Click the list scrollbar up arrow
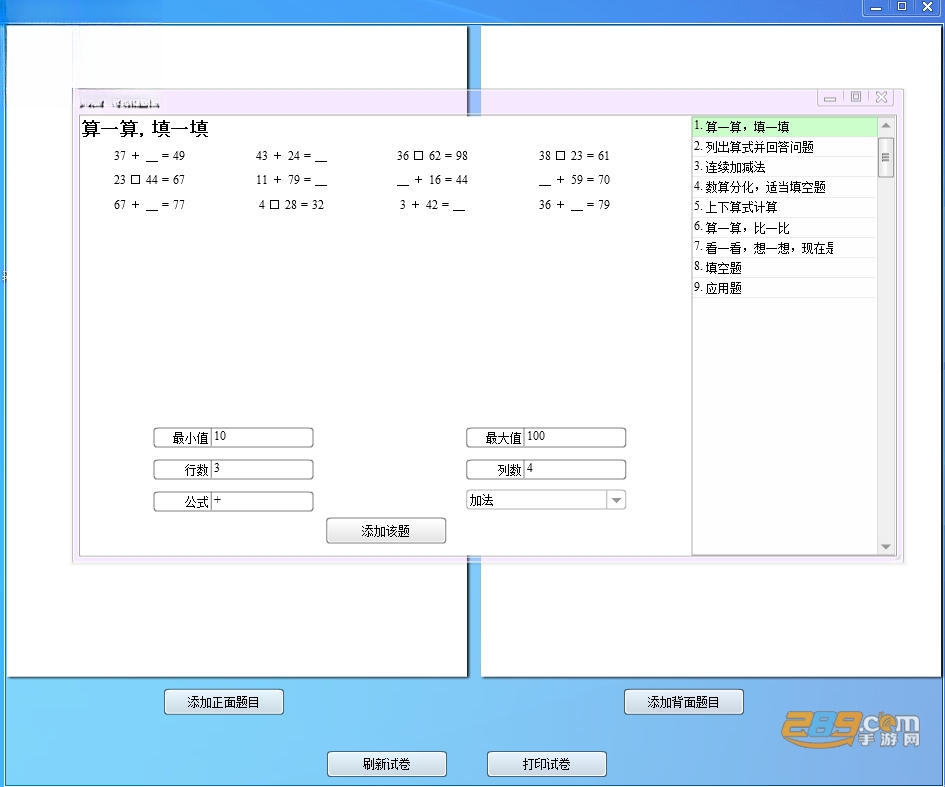945x787 pixels. [885, 125]
